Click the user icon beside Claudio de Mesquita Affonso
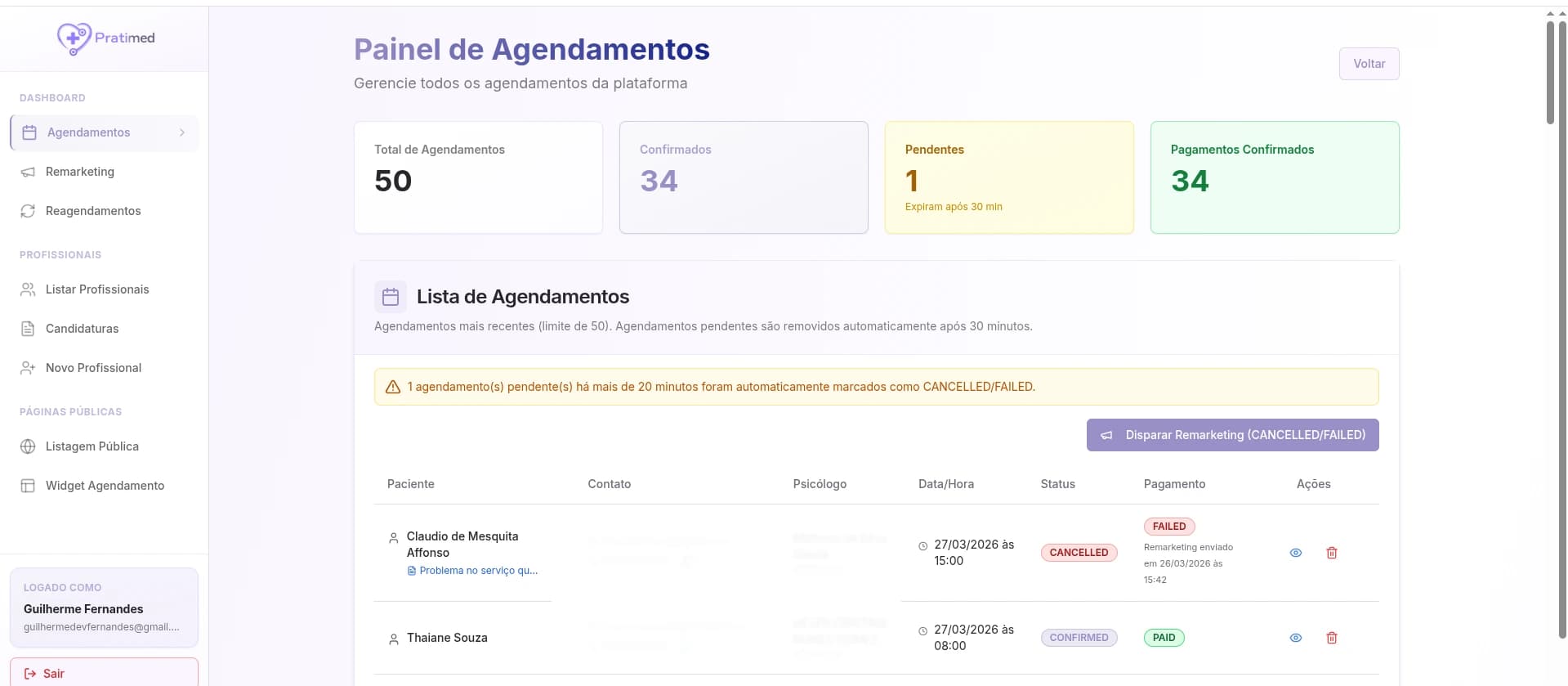 click(x=394, y=538)
